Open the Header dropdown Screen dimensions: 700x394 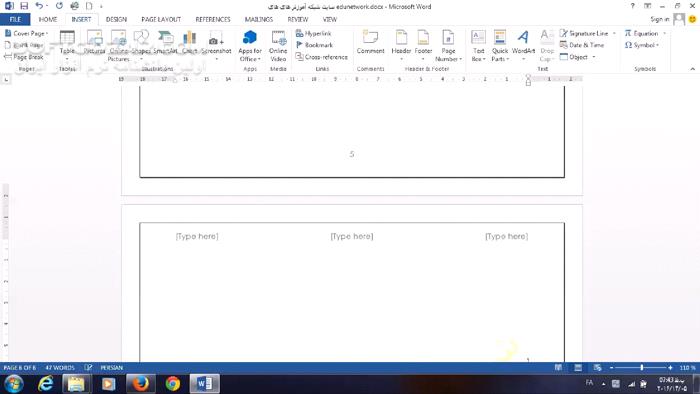[x=401, y=46]
